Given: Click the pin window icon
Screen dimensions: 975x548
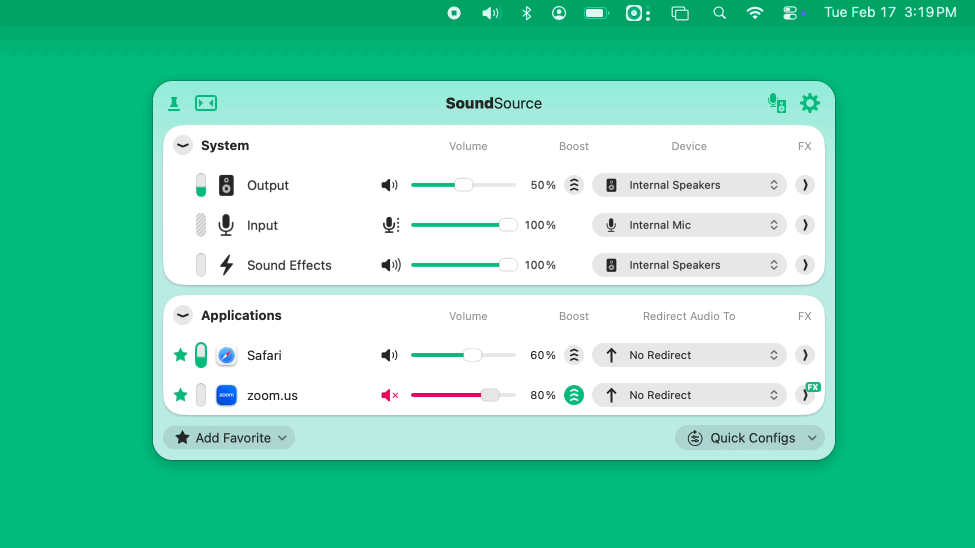Looking at the screenshot, I should 174,103.
